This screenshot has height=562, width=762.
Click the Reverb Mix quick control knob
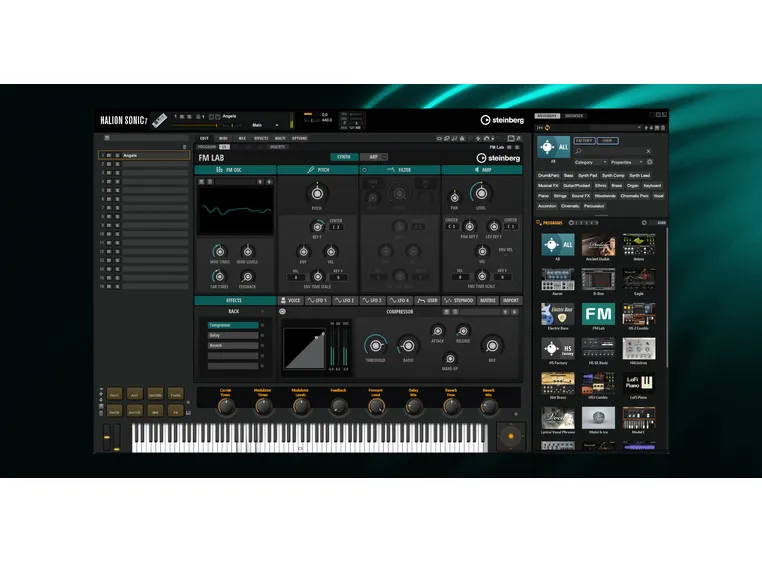coord(488,406)
